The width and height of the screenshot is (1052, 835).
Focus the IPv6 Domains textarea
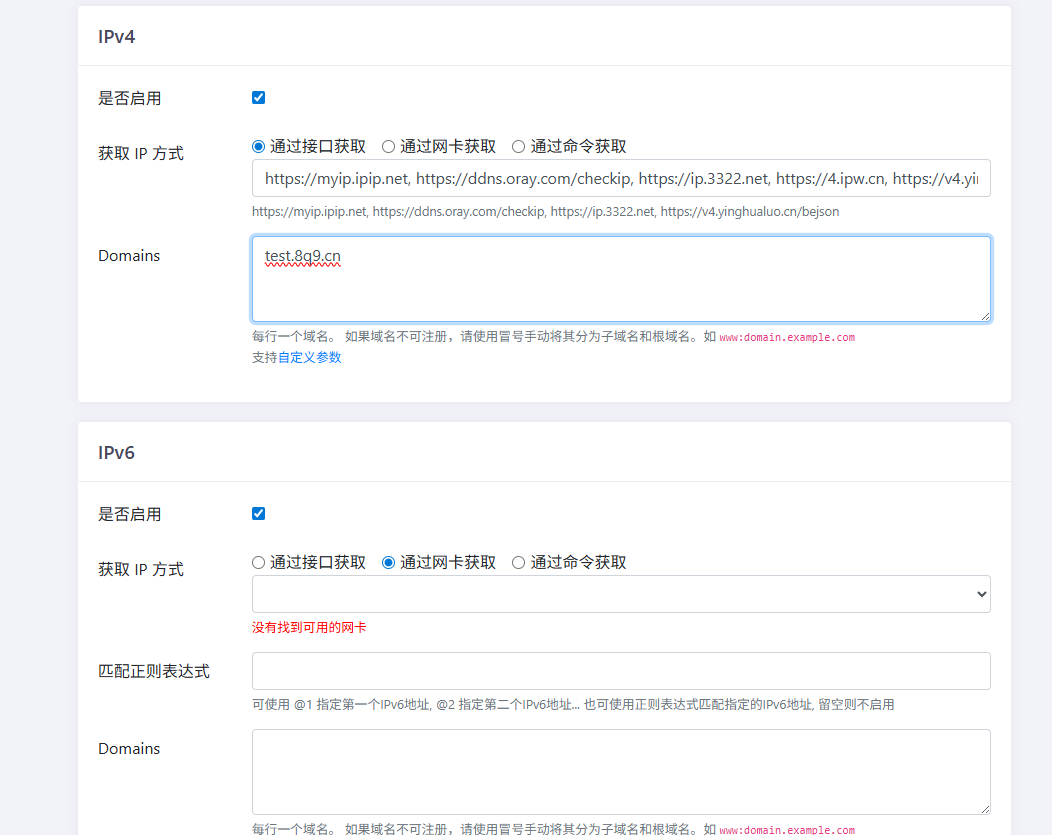tap(620, 771)
